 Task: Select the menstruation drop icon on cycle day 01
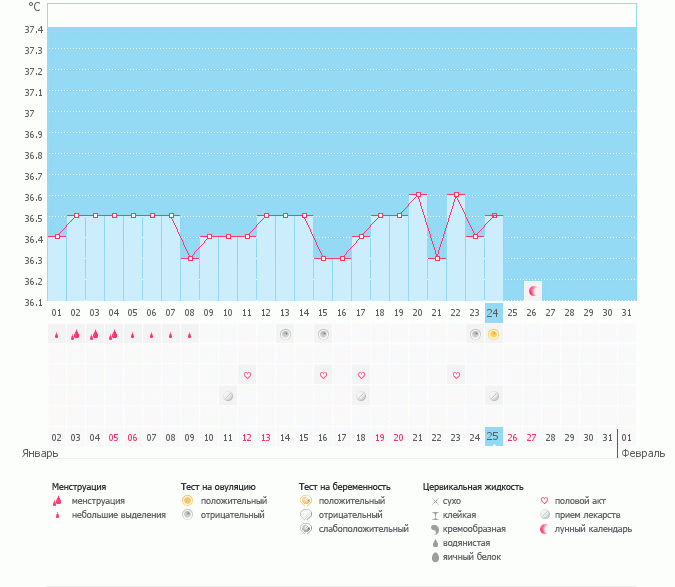(57, 335)
